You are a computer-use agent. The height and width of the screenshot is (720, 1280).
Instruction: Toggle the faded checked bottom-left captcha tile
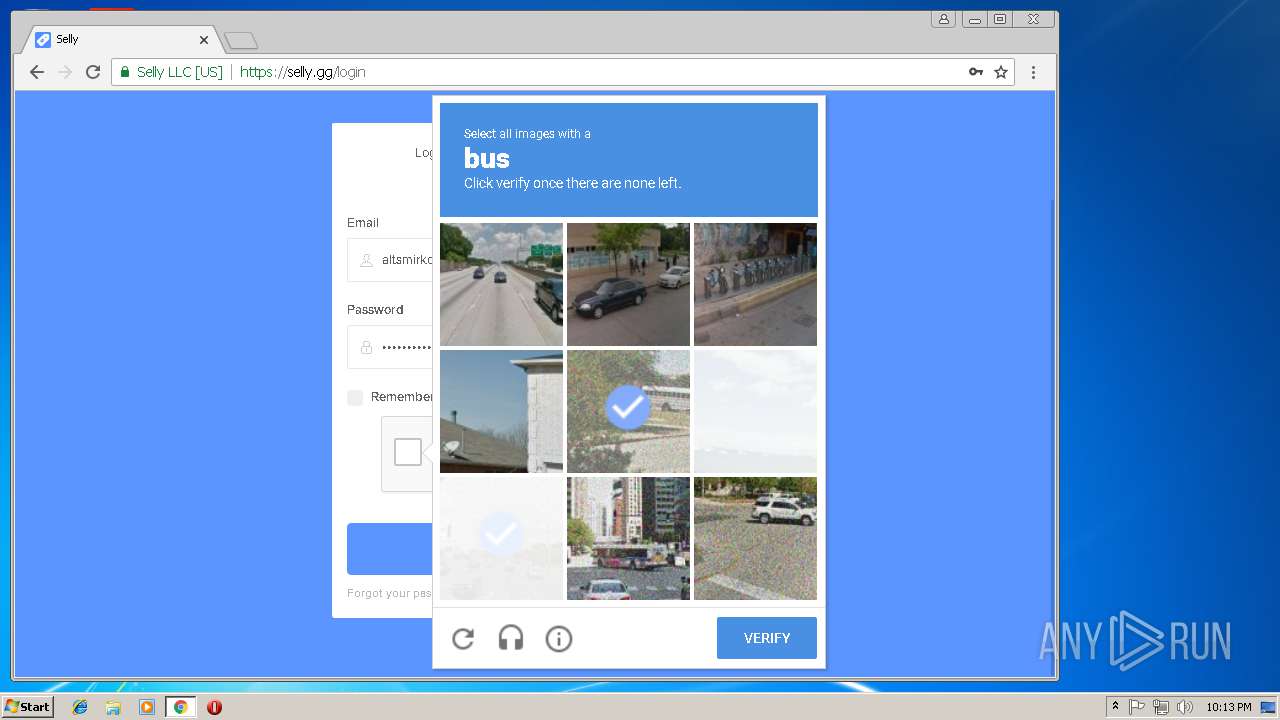click(x=501, y=538)
